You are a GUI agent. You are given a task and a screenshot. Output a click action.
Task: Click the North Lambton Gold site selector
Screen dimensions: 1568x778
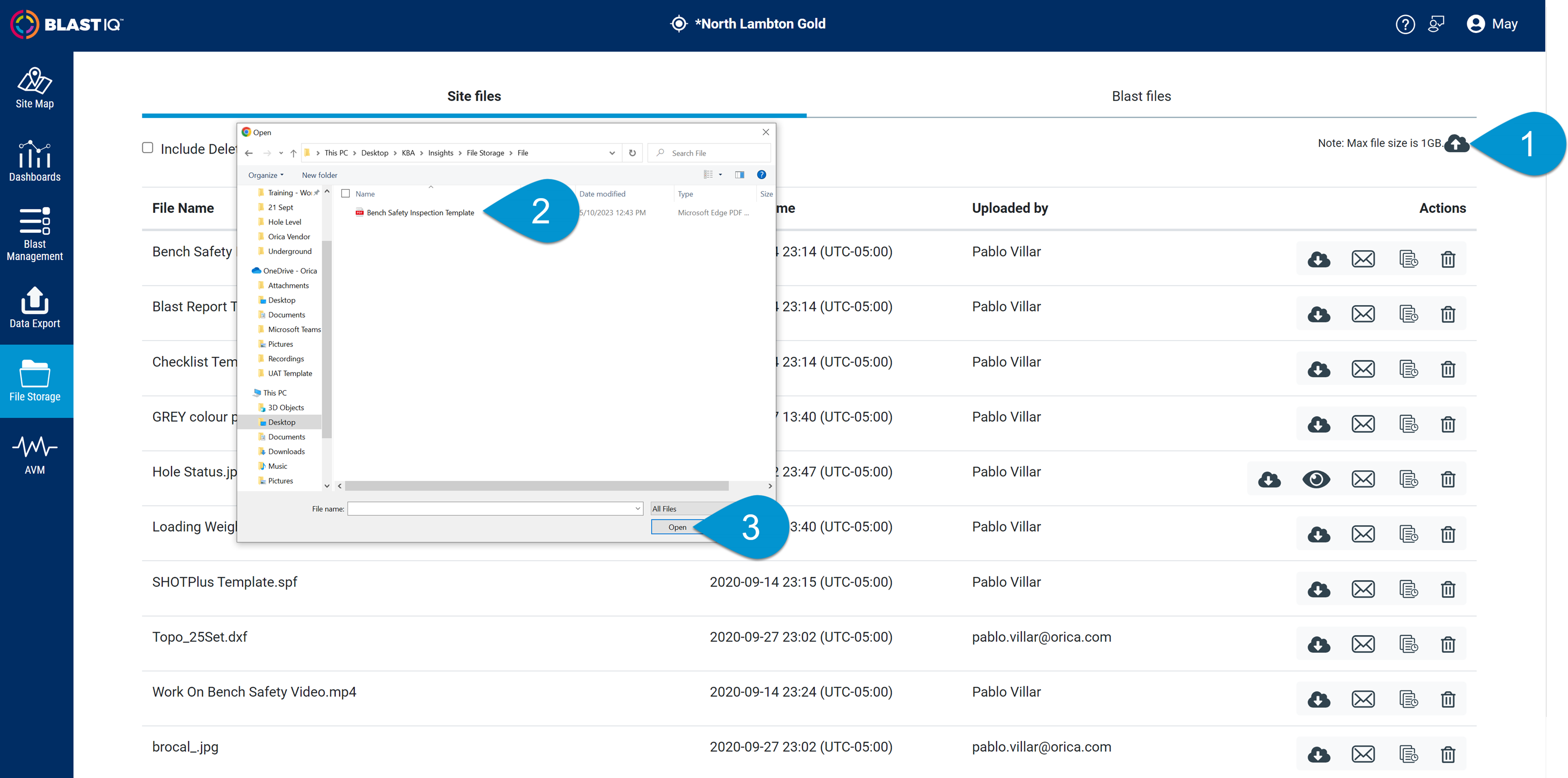(x=748, y=24)
